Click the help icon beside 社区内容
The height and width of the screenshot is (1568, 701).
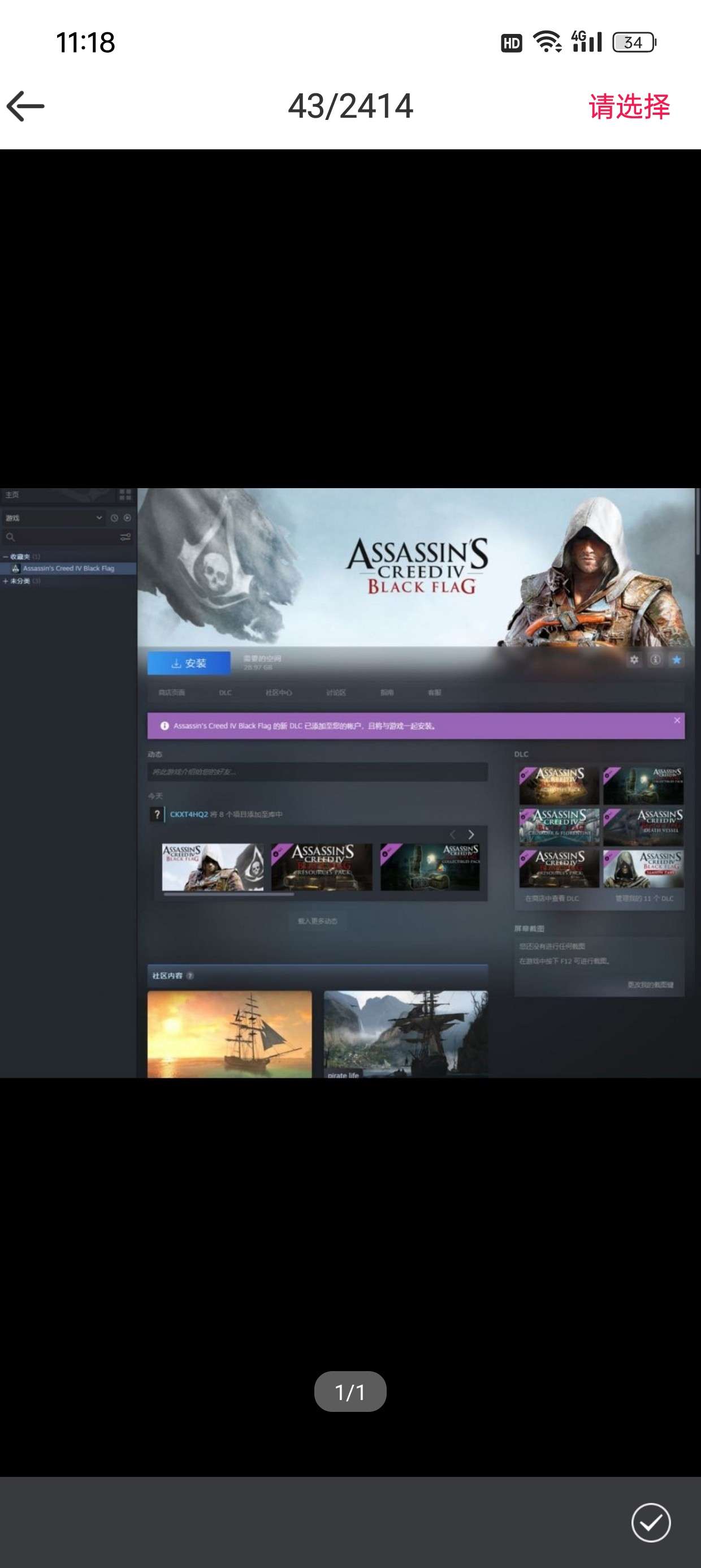190,976
